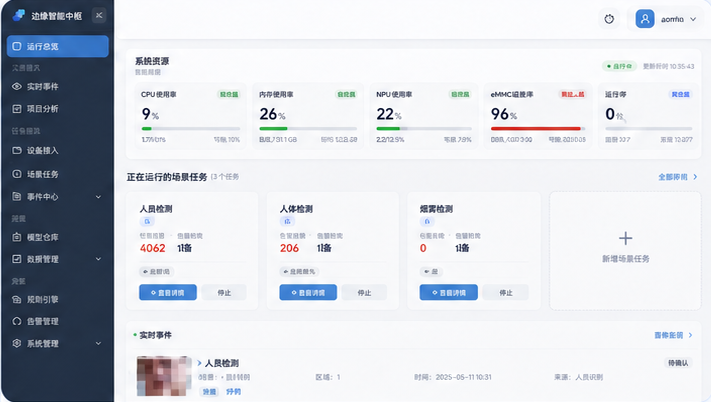Click the tag icon under 人员检测 card title
711x402 pixels.
click(147, 222)
